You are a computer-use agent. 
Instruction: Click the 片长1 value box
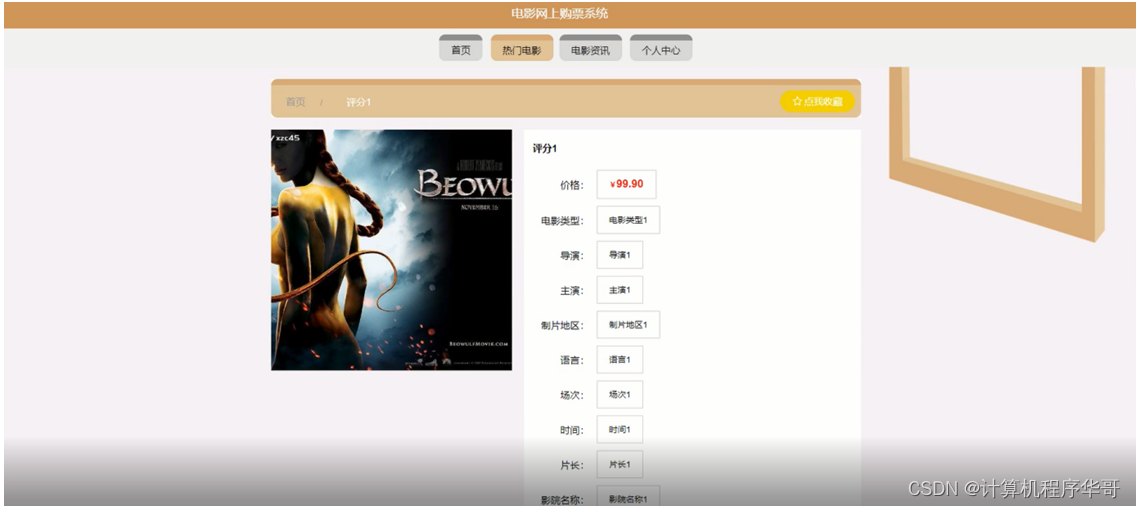coord(619,465)
